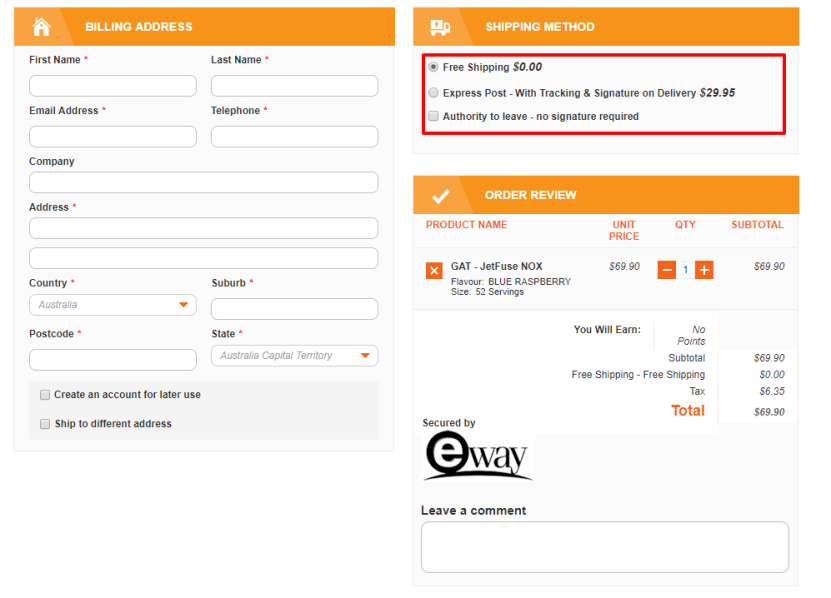Image resolution: width=831 pixels, height=598 pixels.
Task: Click the QTY column header
Action: tap(685, 225)
